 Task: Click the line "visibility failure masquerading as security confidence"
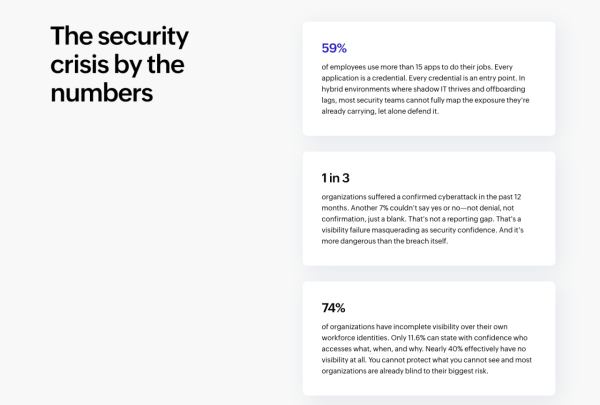pos(422,230)
